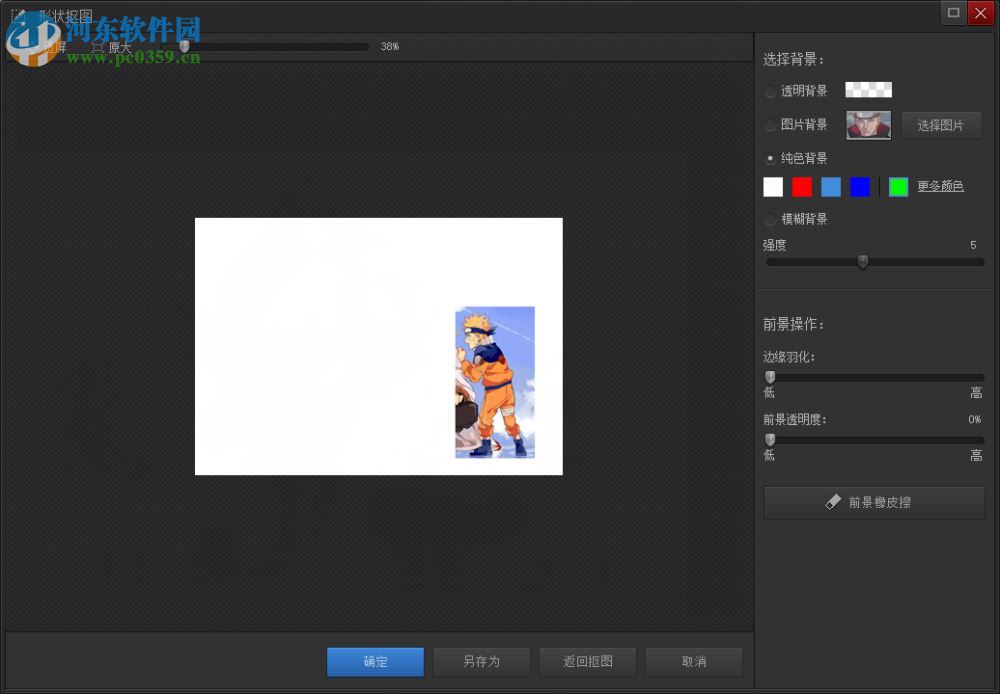The width and height of the screenshot is (1000, 694).
Task: Confirm with the 确定 button
Action: click(x=376, y=661)
